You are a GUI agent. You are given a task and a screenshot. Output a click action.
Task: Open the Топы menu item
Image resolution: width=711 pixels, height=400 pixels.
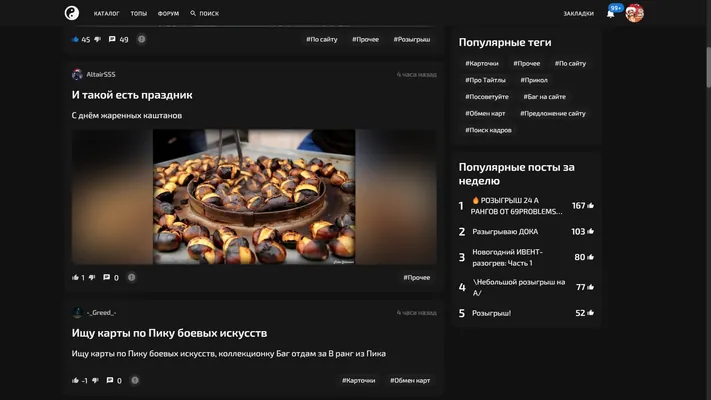click(139, 14)
